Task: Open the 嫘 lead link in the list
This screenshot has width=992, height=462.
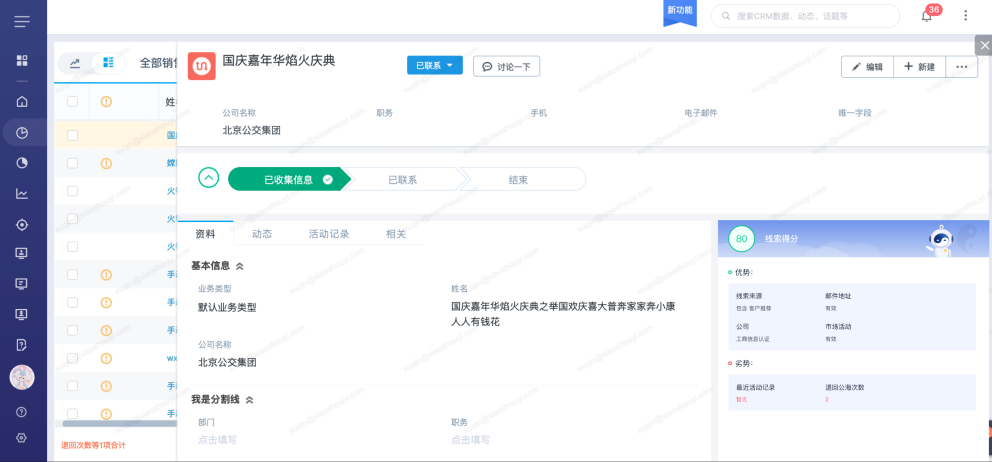Action: click(x=171, y=163)
